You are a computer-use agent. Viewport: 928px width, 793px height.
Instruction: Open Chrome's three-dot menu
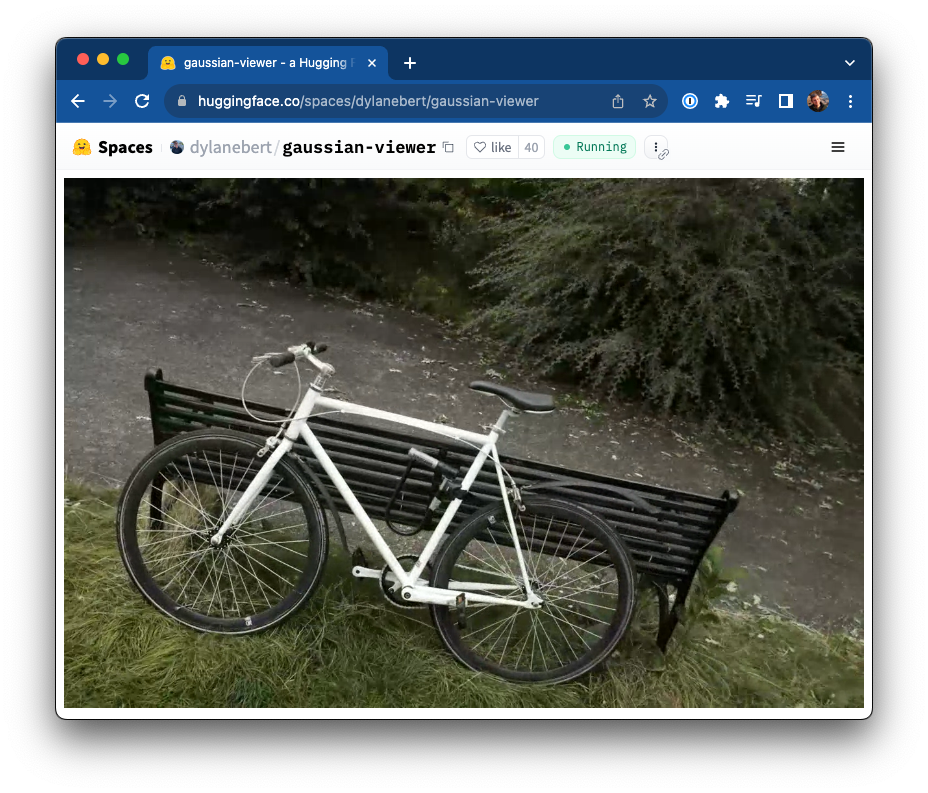click(850, 101)
